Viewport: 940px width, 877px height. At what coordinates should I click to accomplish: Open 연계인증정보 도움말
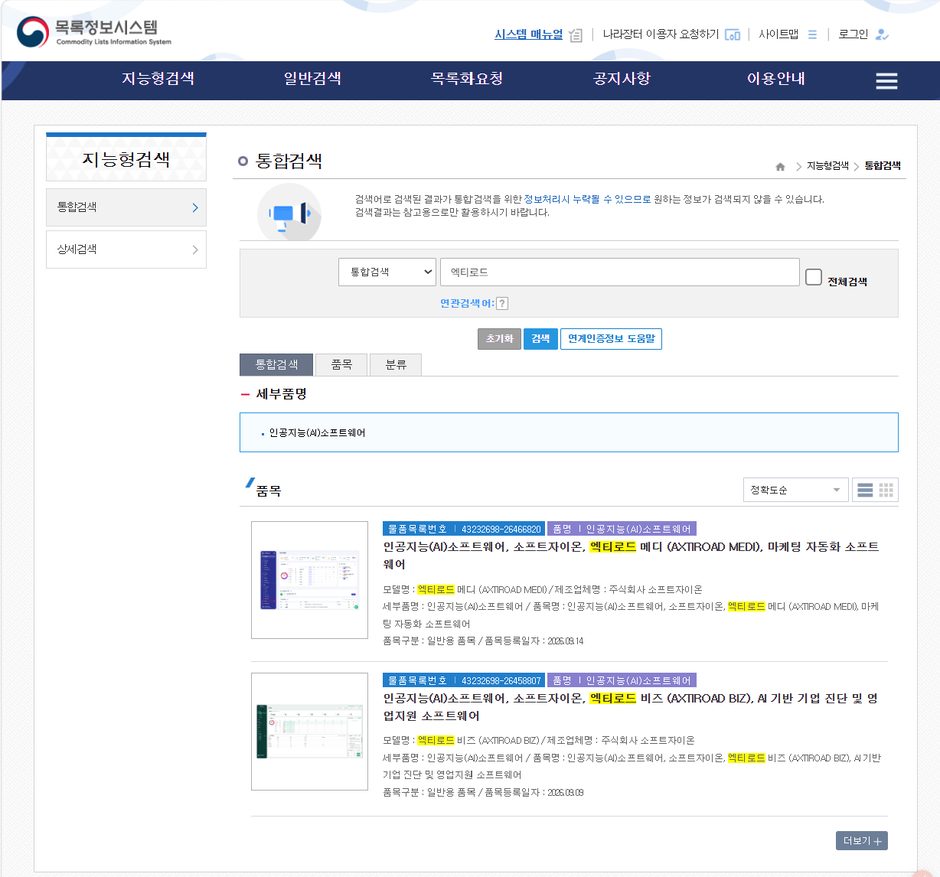(x=610, y=339)
